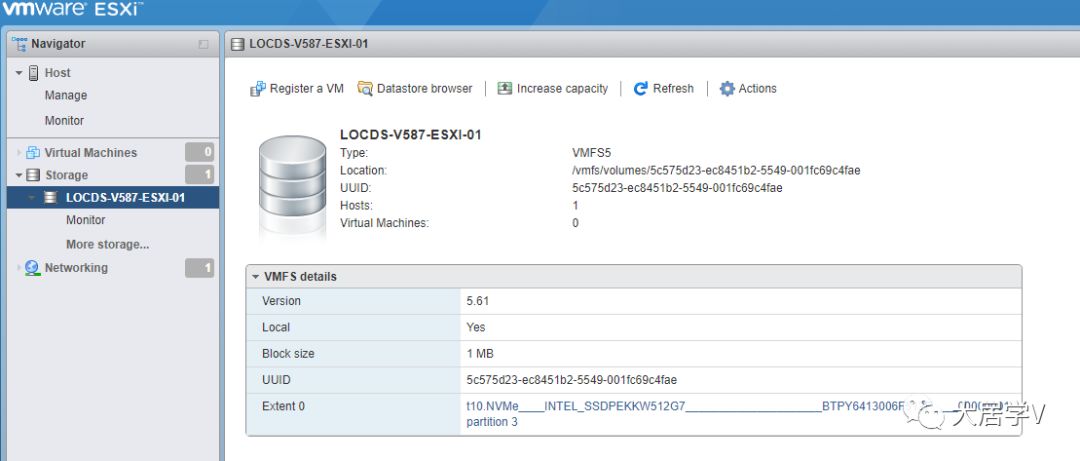Expand the Virtual Machines tree node
1080x461 pixels.
coord(19,153)
